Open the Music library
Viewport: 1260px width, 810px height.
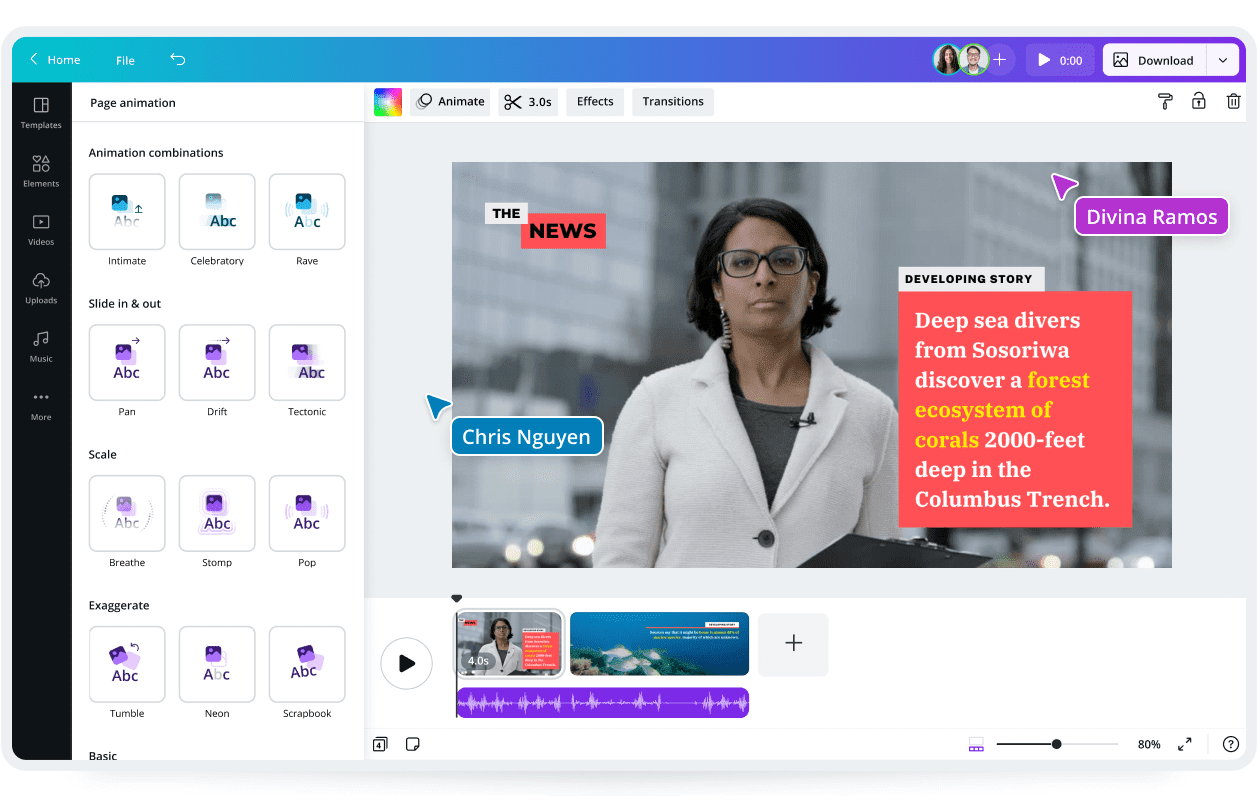click(x=41, y=345)
